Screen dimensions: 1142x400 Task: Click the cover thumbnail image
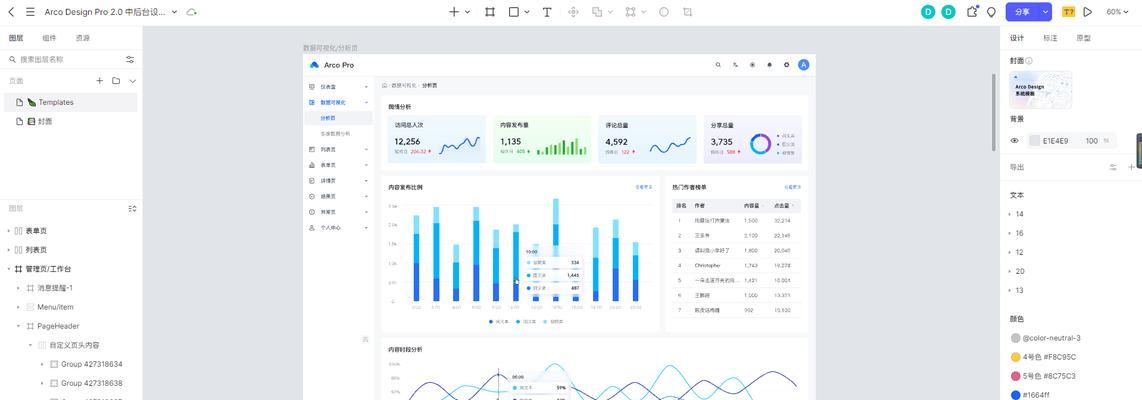[1040, 90]
